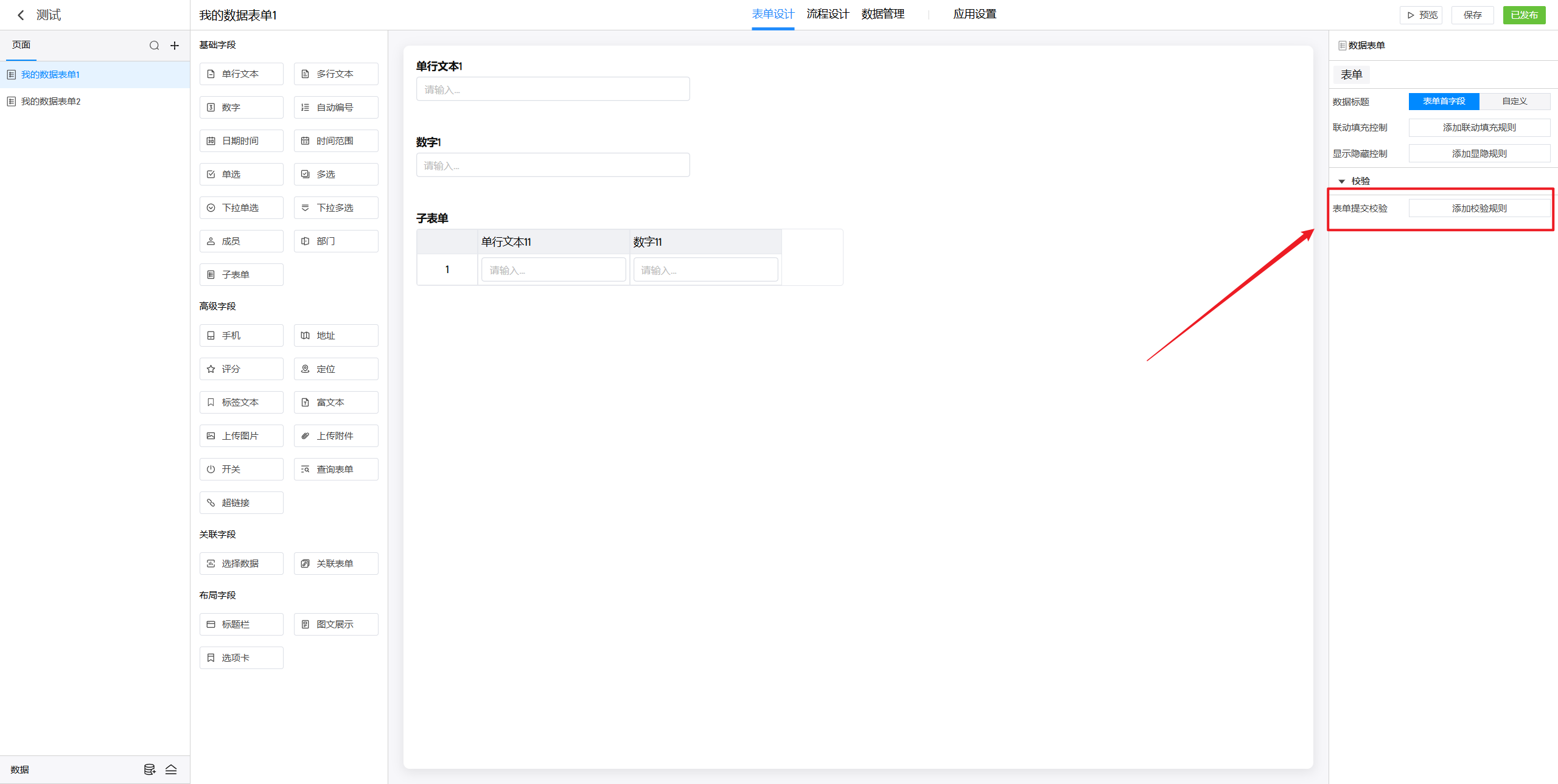Select 表单首字段 as data title option
This screenshot has height=784, width=1558.
tap(1444, 101)
